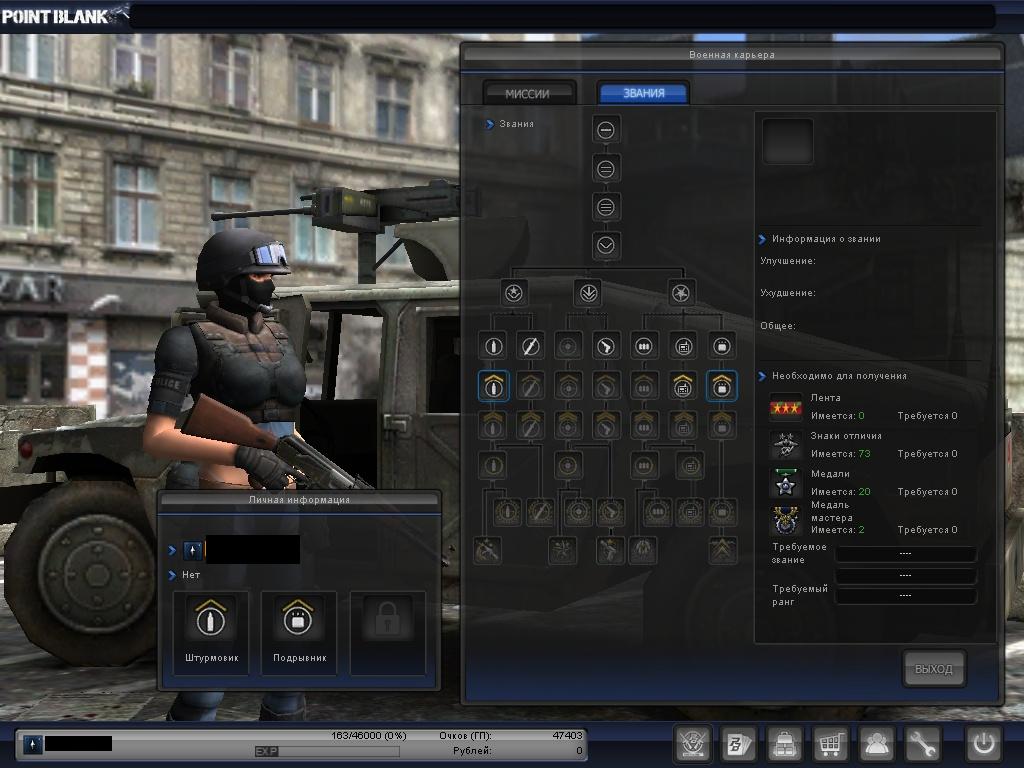Screen dimensions: 1024x768
Task: Select the single-chevron three-bullets rank
Action: [x=644, y=386]
